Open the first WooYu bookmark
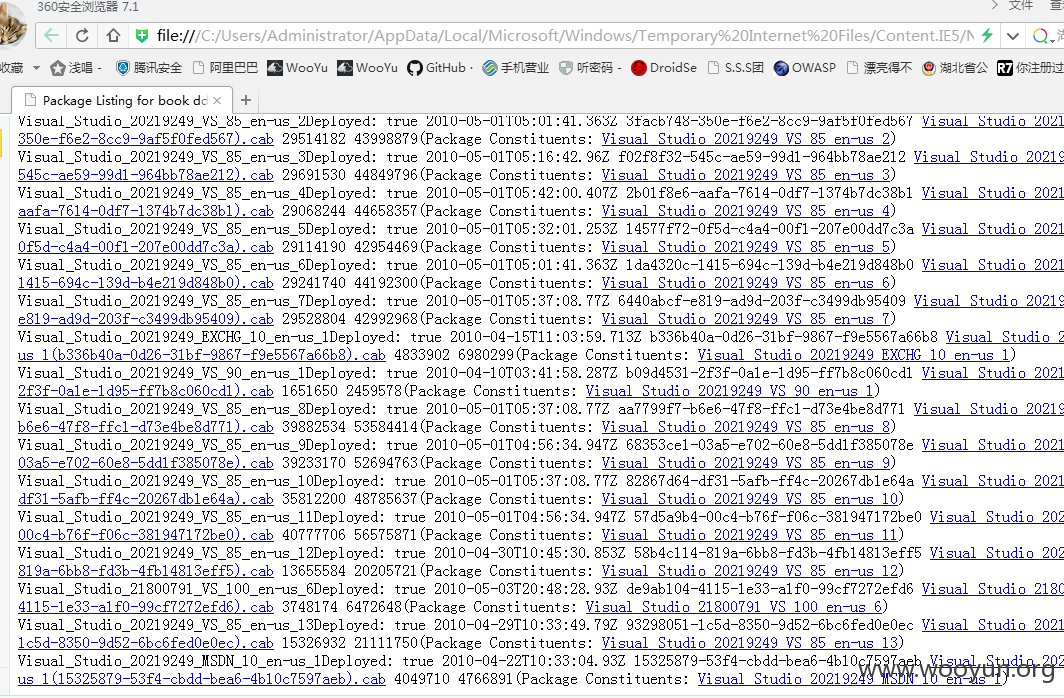This screenshot has width=1064, height=698. [297, 68]
